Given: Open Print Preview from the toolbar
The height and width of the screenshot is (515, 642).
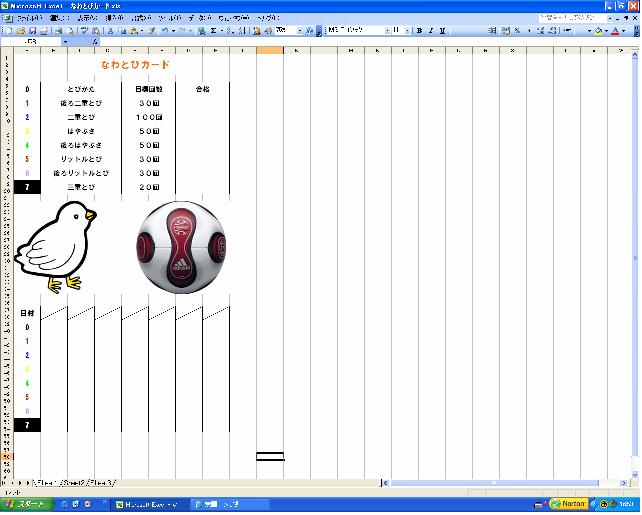Looking at the screenshot, I should [70, 31].
